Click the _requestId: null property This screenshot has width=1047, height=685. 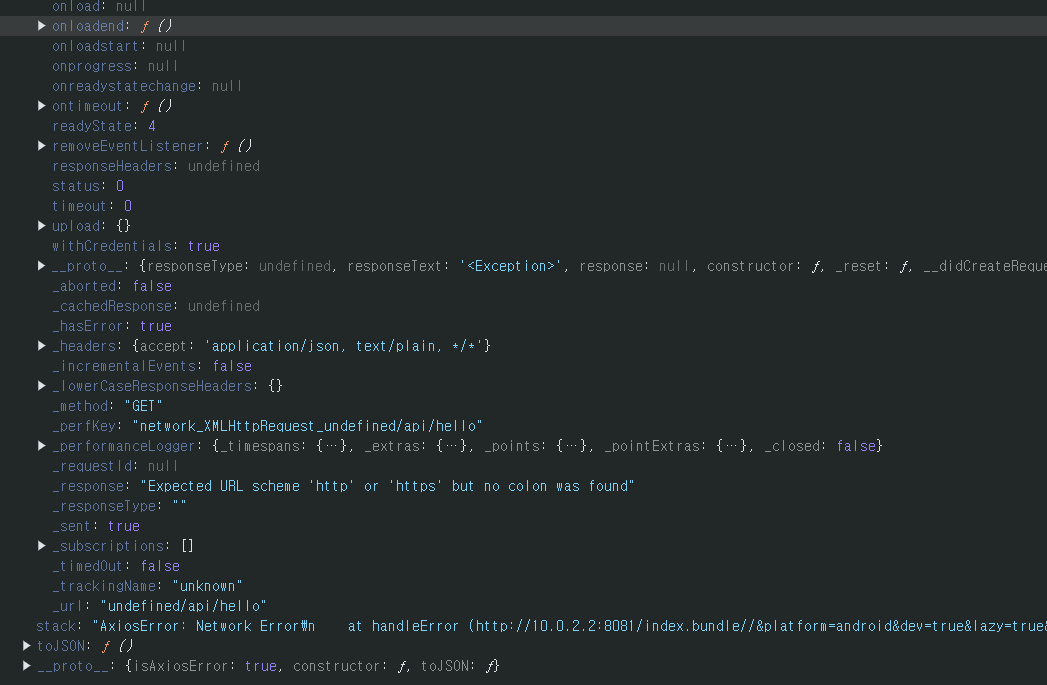coord(115,467)
